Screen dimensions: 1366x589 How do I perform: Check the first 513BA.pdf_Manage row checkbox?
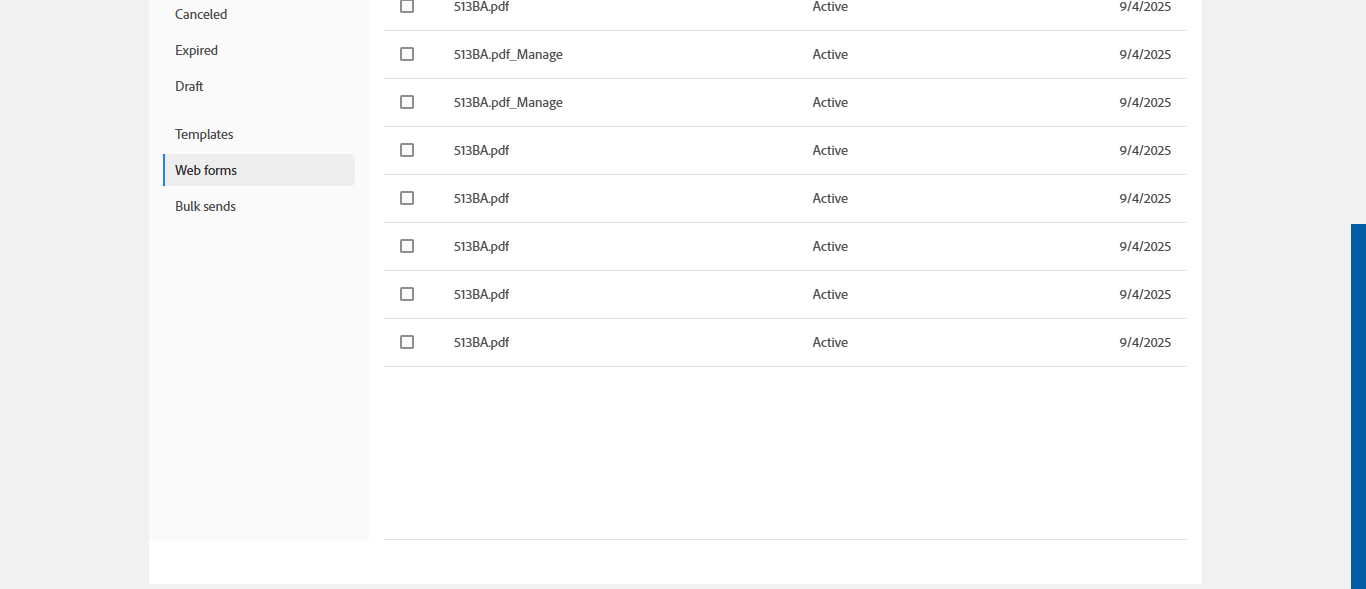[x=407, y=54]
